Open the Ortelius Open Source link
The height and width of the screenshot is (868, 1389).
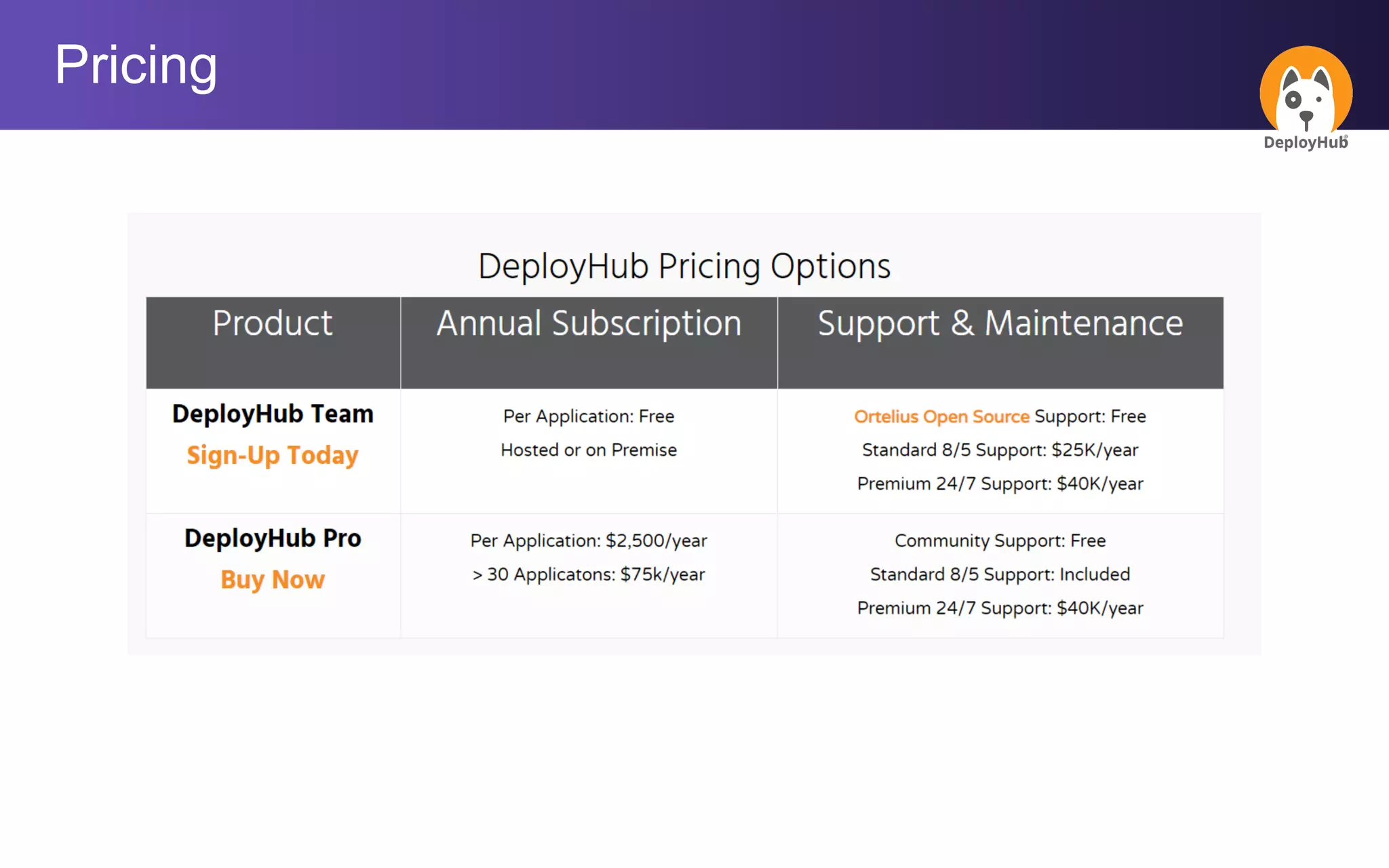941,416
